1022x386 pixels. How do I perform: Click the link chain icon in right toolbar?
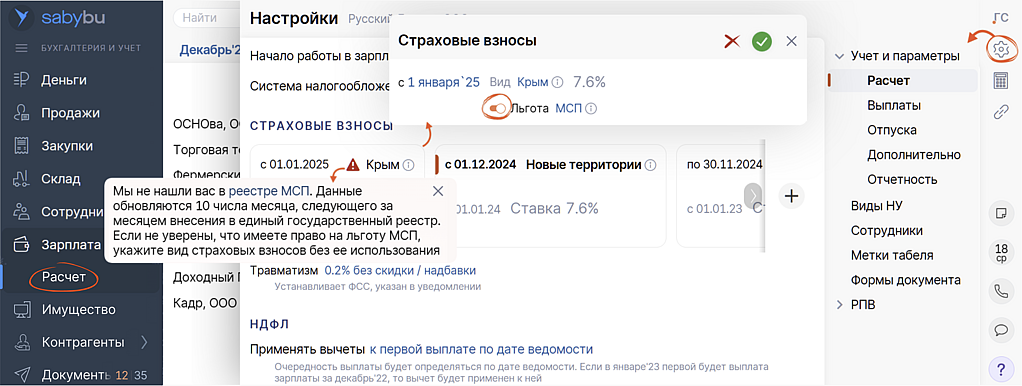[x=1000, y=112]
